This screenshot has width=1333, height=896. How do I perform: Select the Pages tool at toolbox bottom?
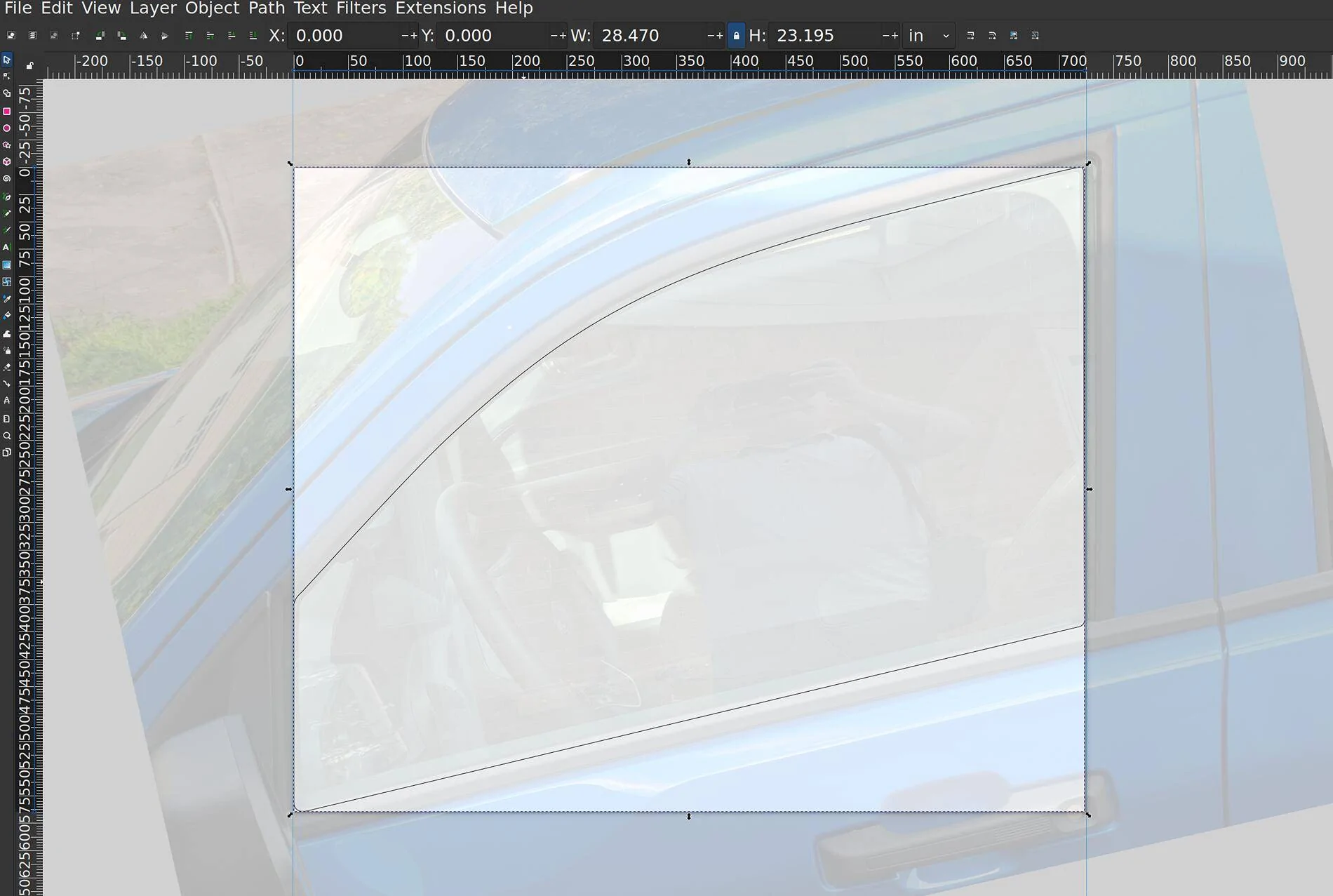[7, 453]
